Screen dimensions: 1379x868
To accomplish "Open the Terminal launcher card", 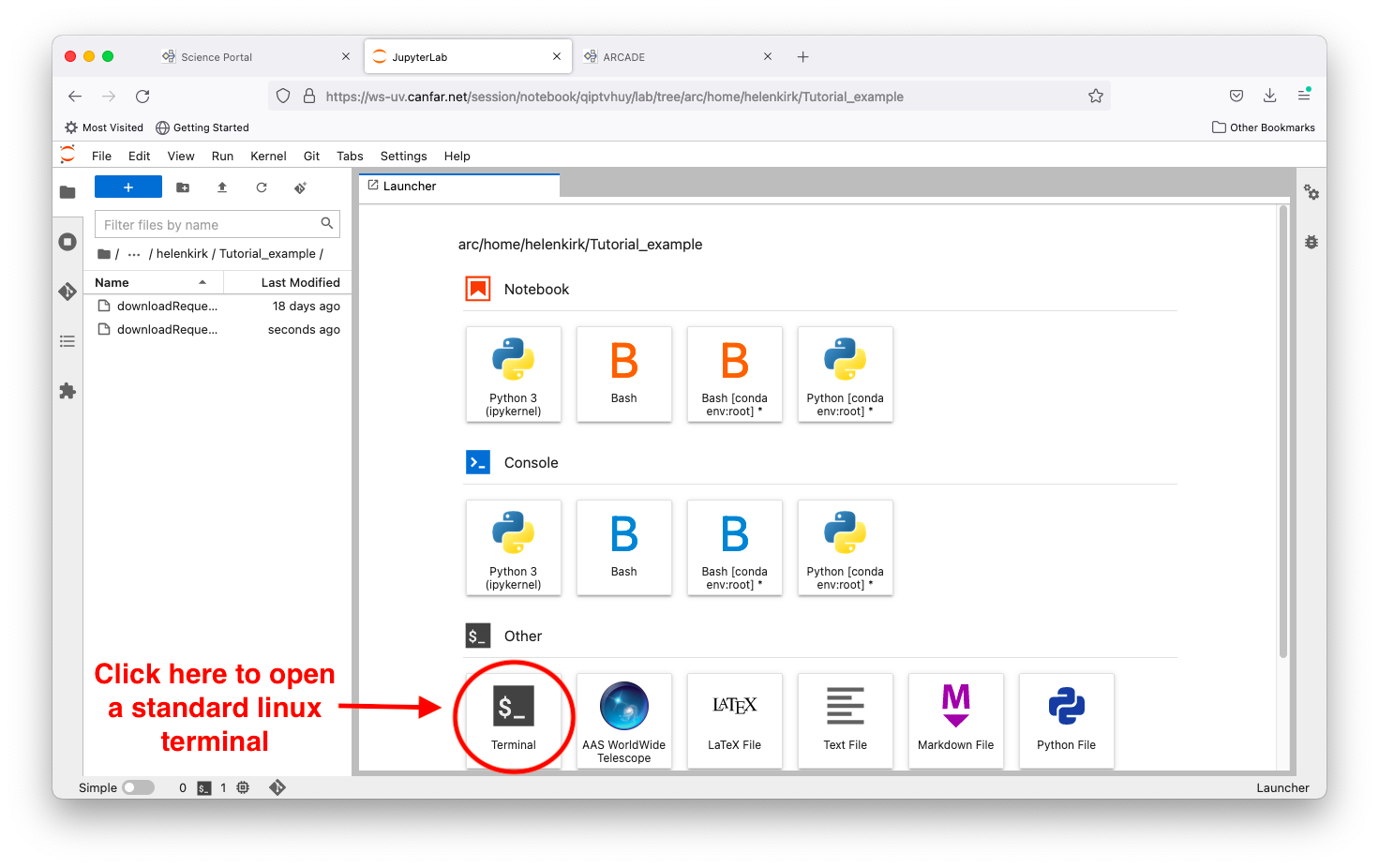I will coord(514,720).
